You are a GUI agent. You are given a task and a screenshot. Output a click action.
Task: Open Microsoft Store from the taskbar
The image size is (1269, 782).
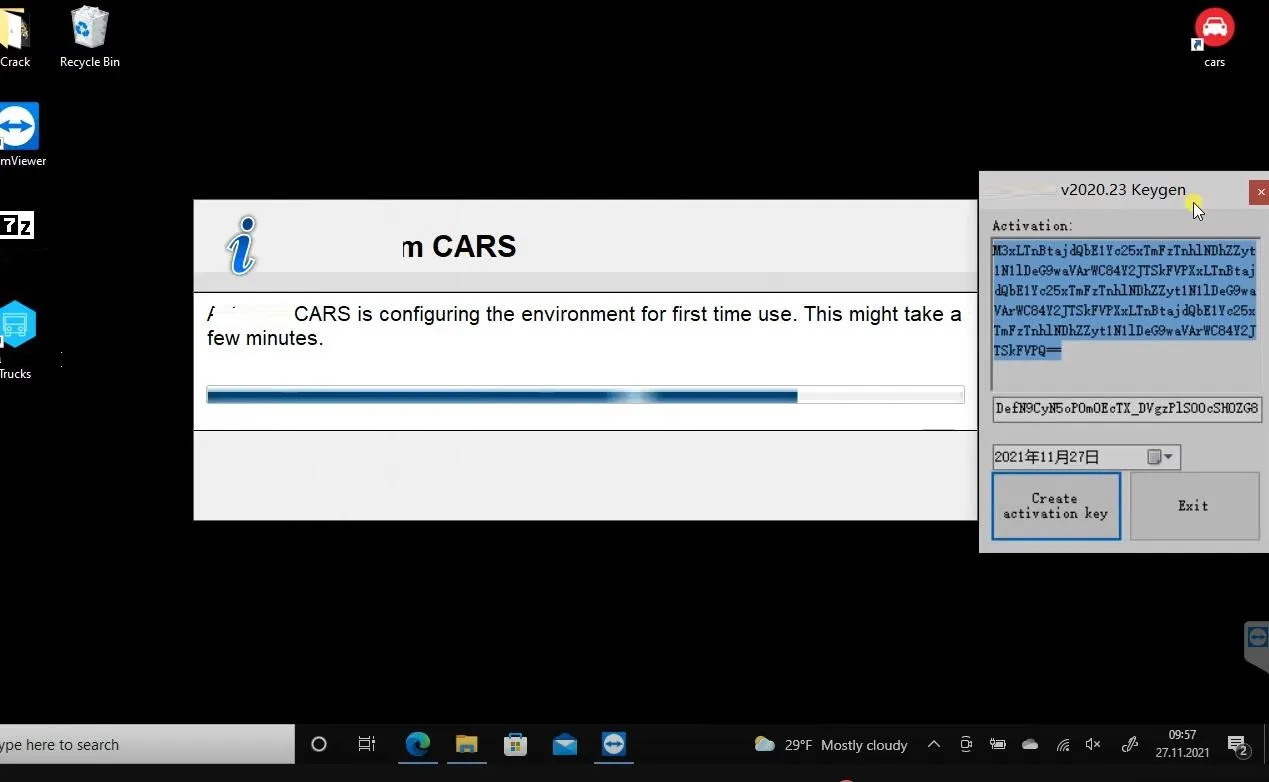pos(515,744)
